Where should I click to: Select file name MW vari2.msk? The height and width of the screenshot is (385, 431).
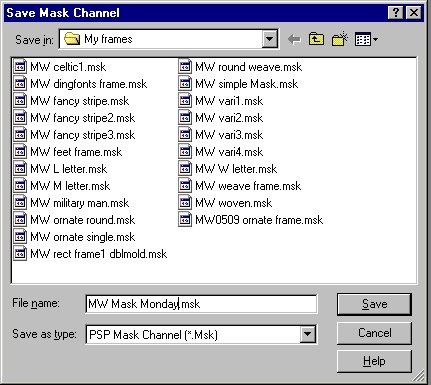(229, 118)
